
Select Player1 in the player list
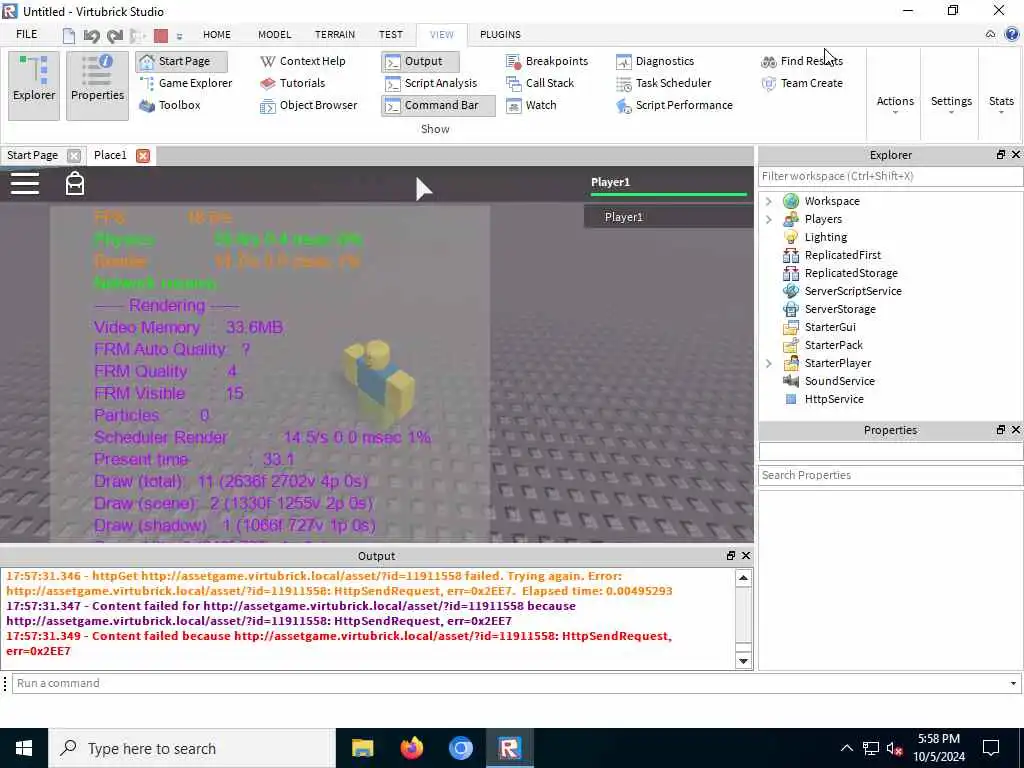(668, 217)
